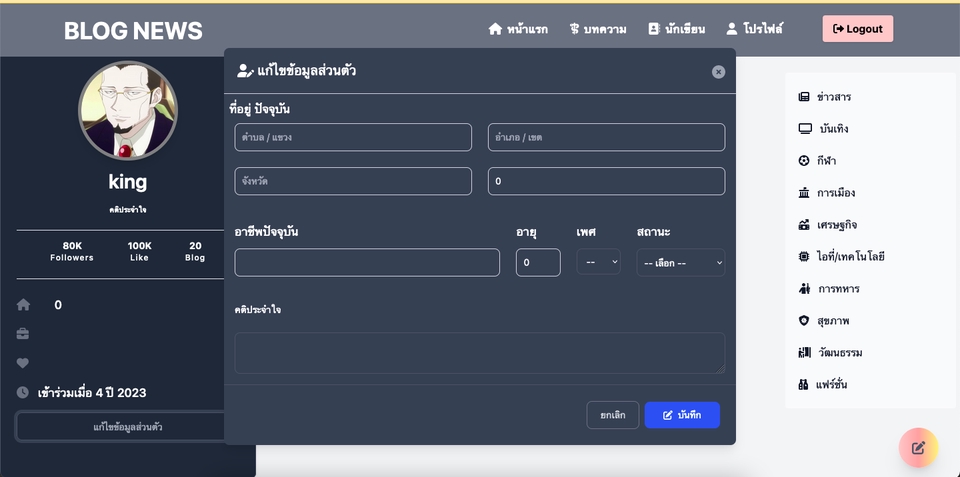Open the สถานะ status dropdown
The height and width of the screenshot is (477, 960).
[x=681, y=262]
